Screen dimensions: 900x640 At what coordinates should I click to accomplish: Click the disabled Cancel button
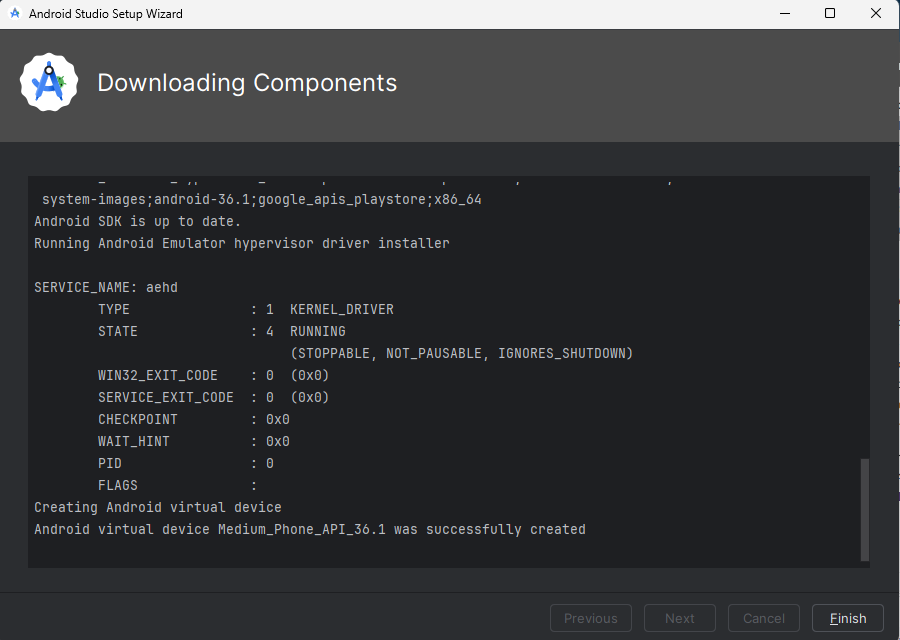[763, 618]
